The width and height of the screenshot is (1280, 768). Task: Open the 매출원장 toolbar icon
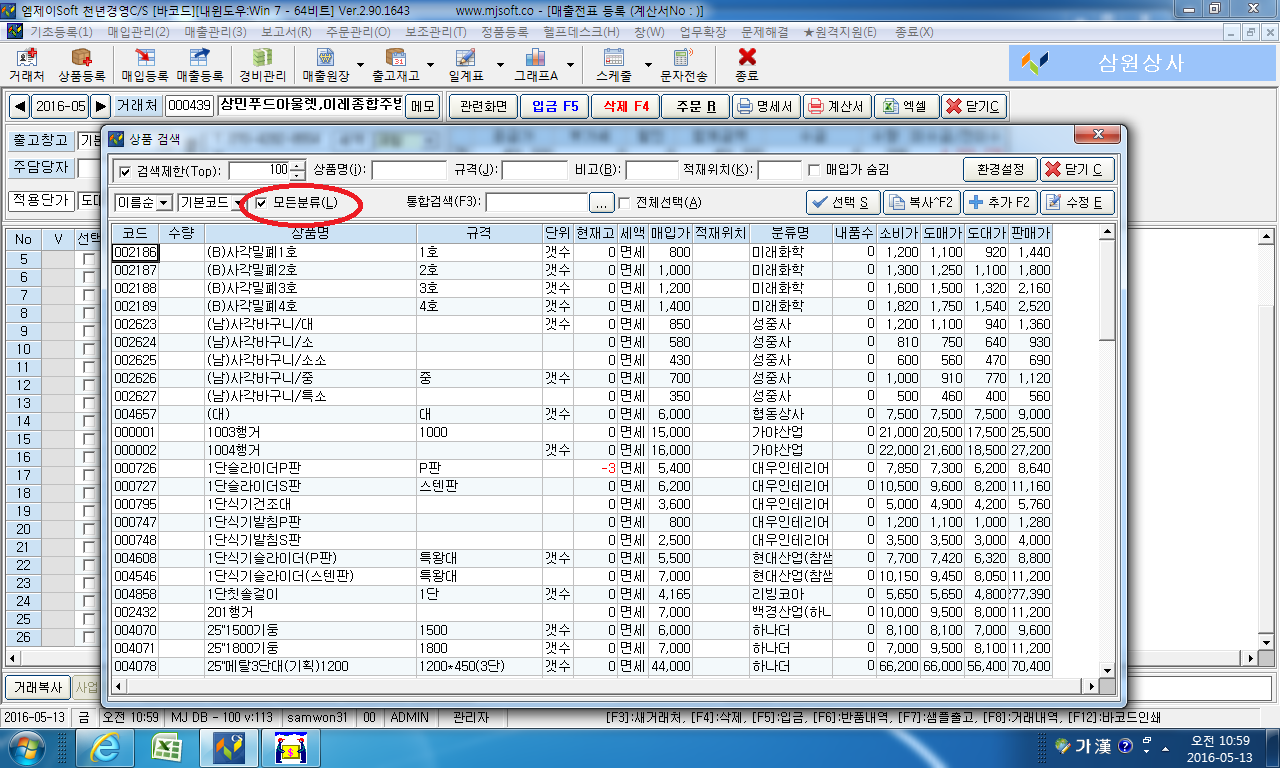coord(326,65)
